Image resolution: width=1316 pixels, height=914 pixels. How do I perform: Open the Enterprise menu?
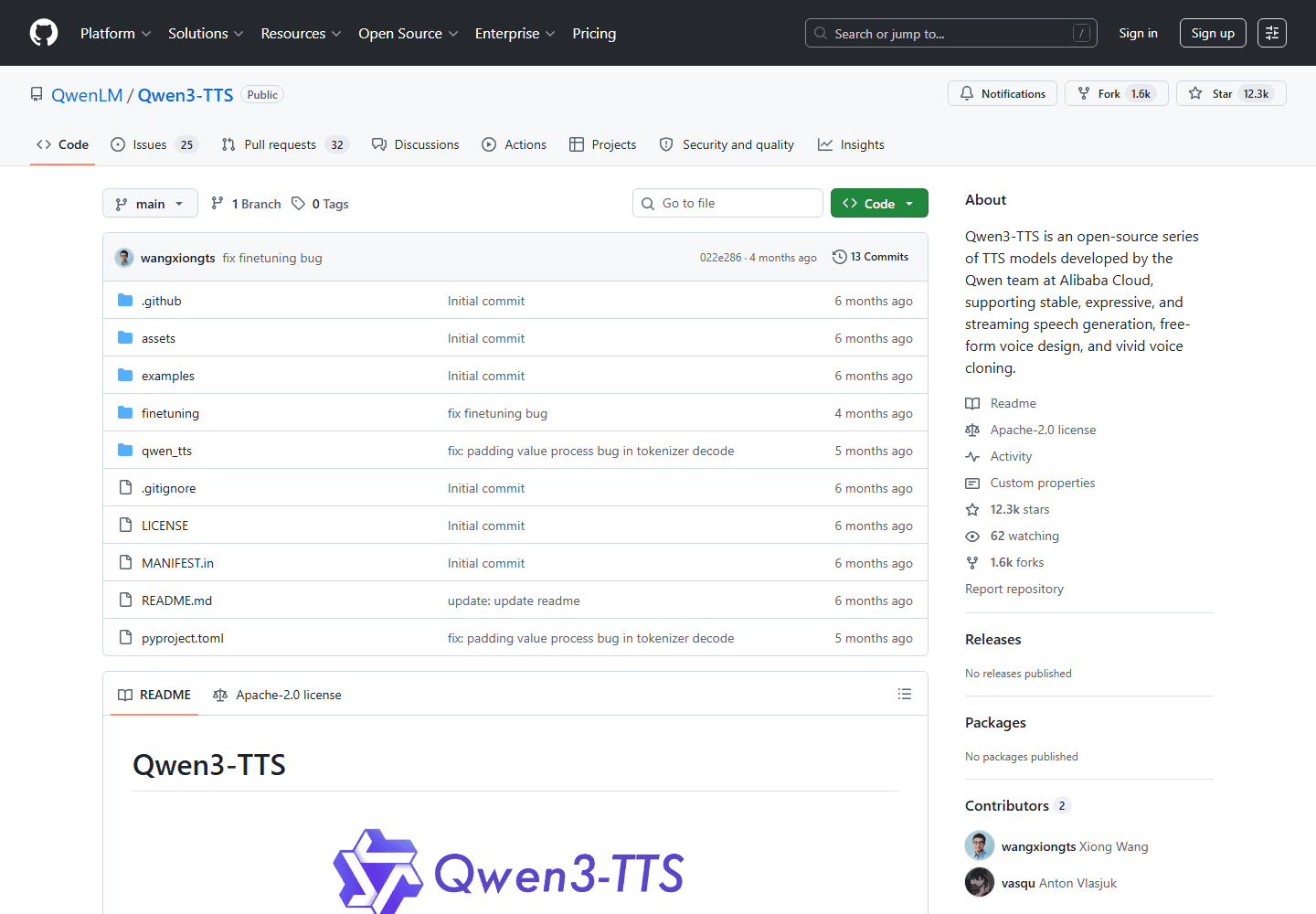pyautogui.click(x=515, y=33)
